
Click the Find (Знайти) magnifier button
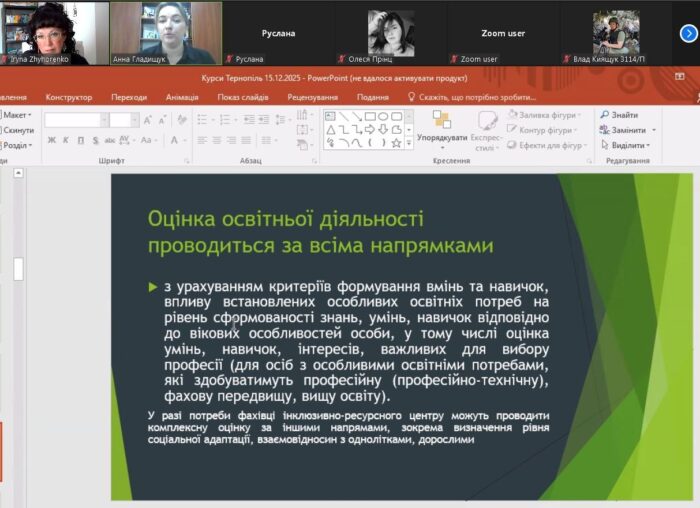coord(624,115)
